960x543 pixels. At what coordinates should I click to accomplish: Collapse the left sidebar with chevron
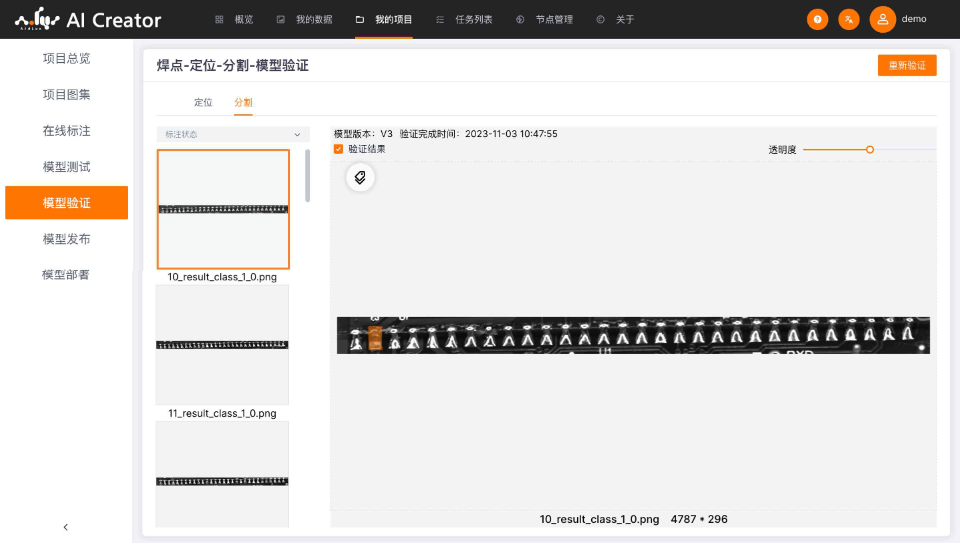66,527
